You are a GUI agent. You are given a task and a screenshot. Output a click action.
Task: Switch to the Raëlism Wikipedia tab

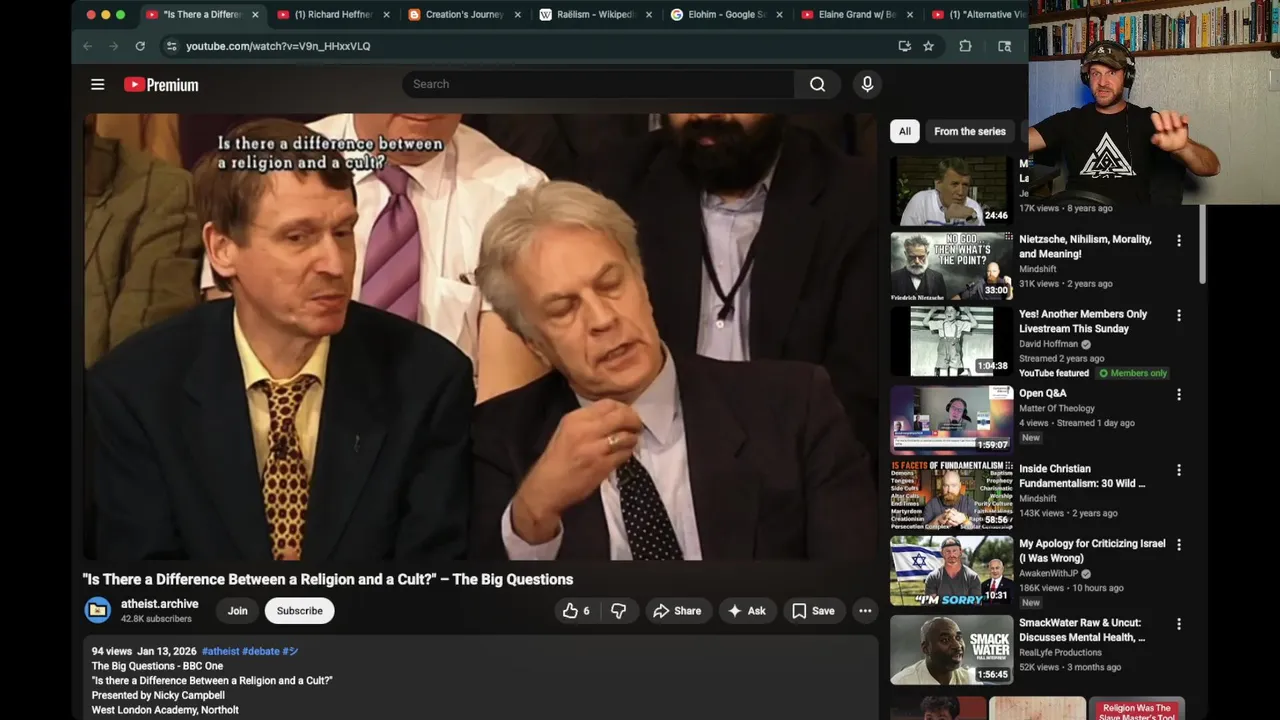coord(595,15)
